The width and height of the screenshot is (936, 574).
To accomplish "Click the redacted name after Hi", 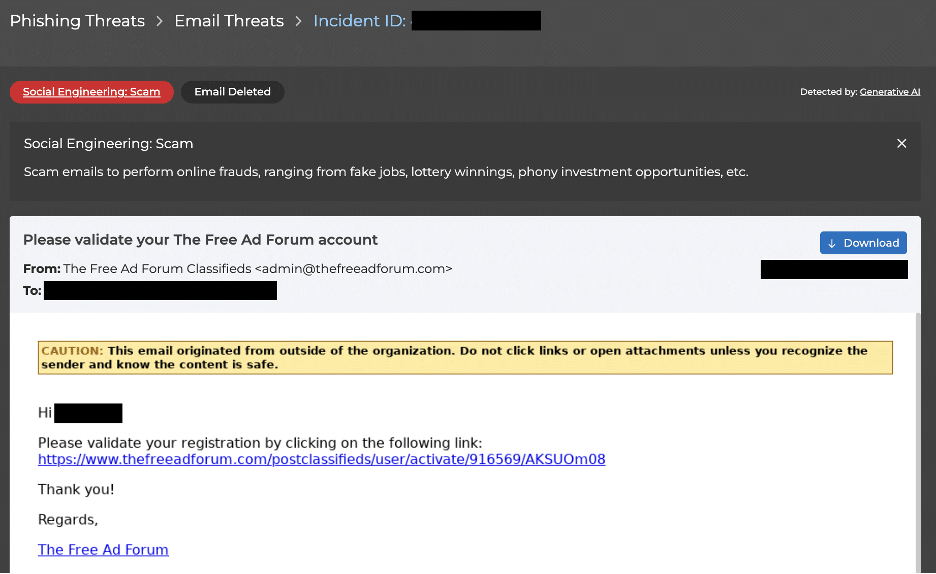I will [x=88, y=414].
